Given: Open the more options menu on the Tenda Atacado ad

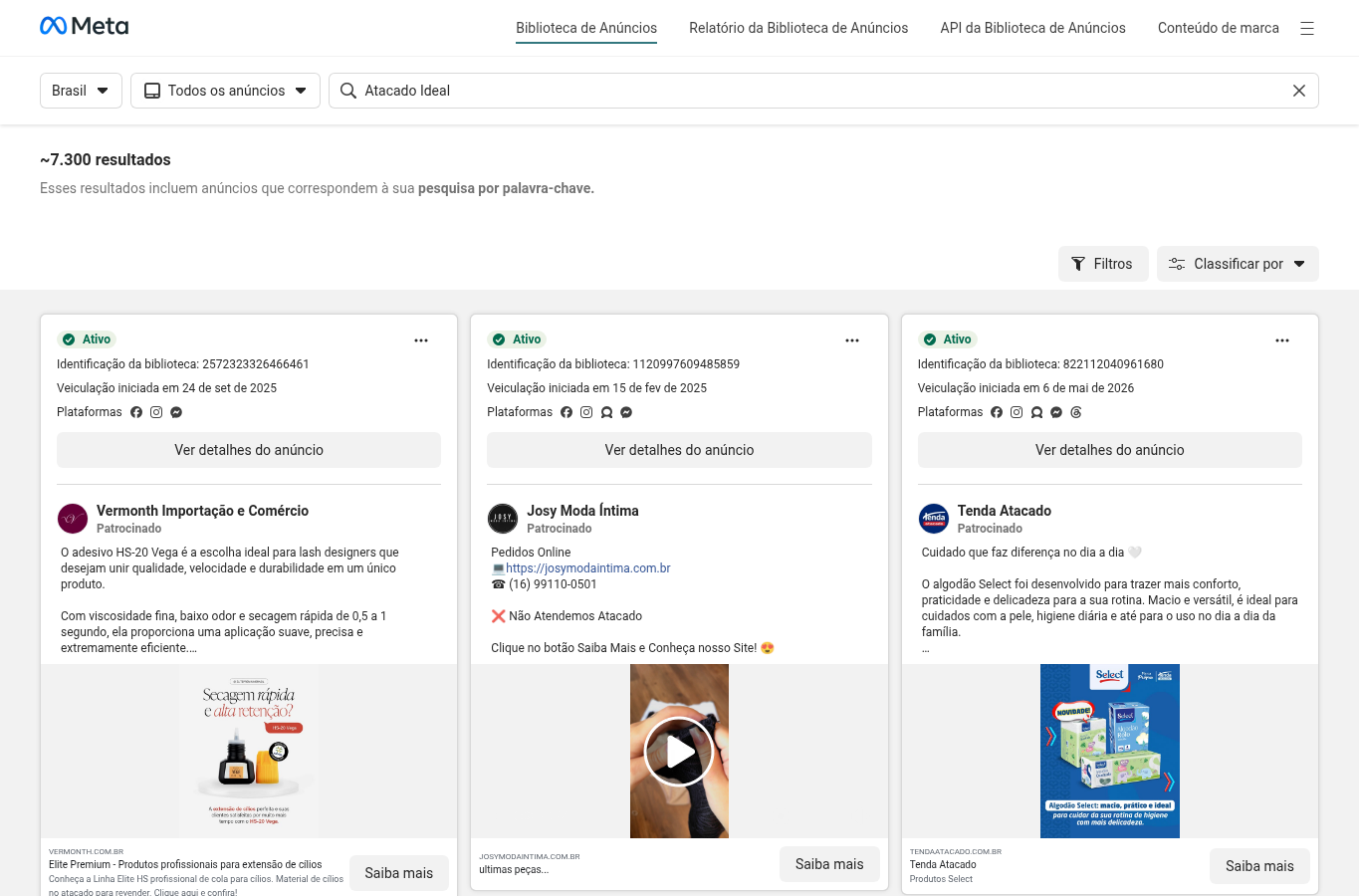Looking at the screenshot, I should pos(1282,340).
